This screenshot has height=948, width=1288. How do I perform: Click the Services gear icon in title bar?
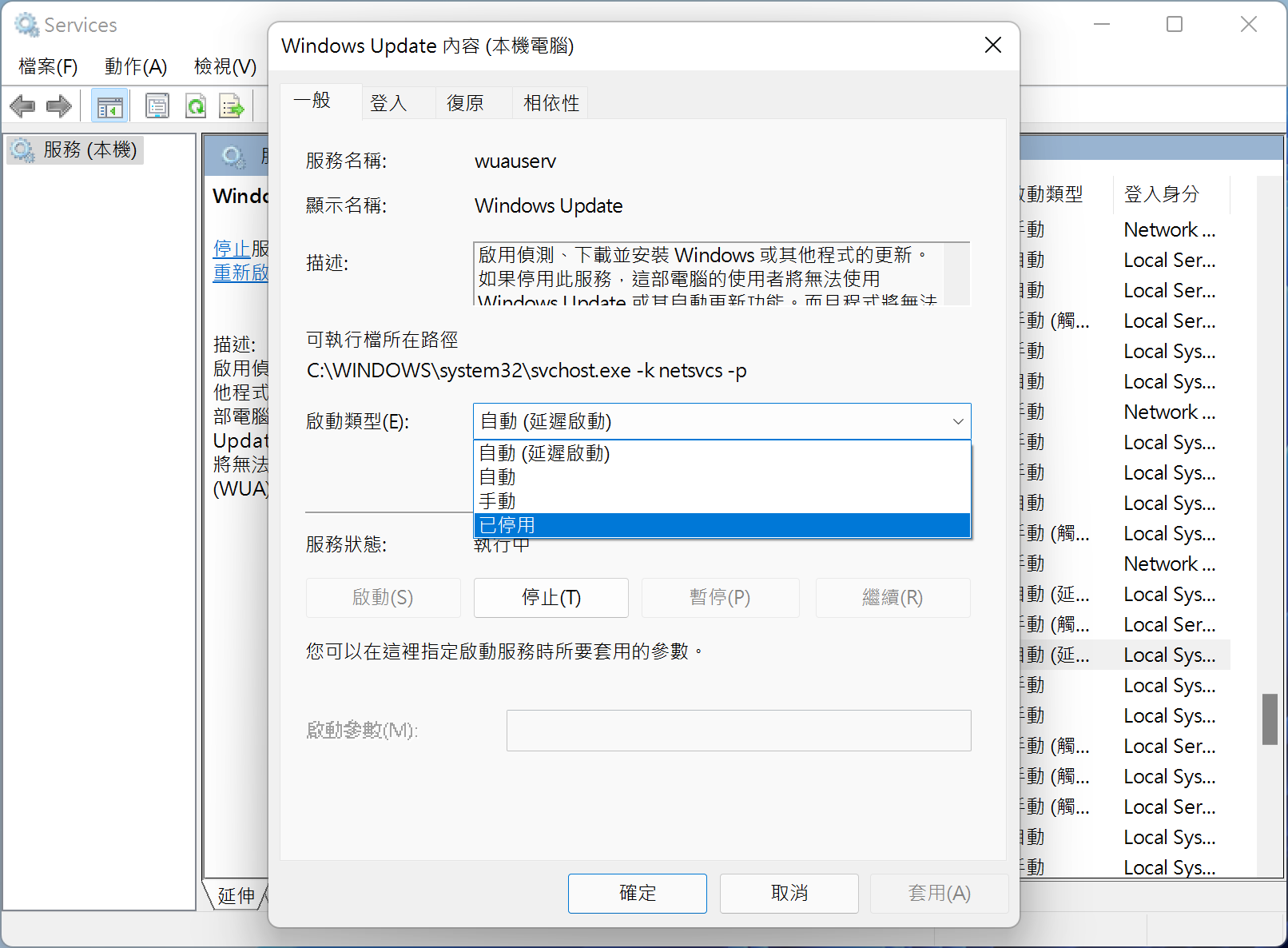pos(26,25)
